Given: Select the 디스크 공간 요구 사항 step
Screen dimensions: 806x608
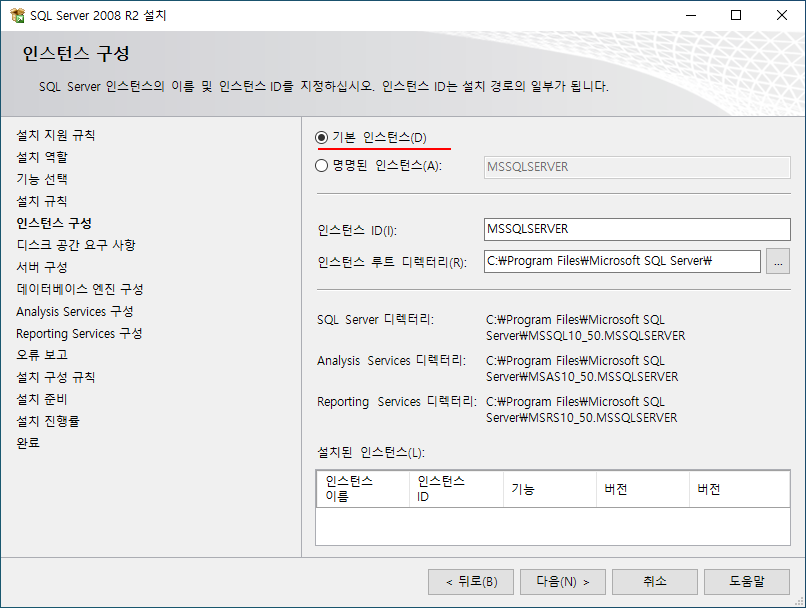Looking at the screenshot, I should (76, 245).
